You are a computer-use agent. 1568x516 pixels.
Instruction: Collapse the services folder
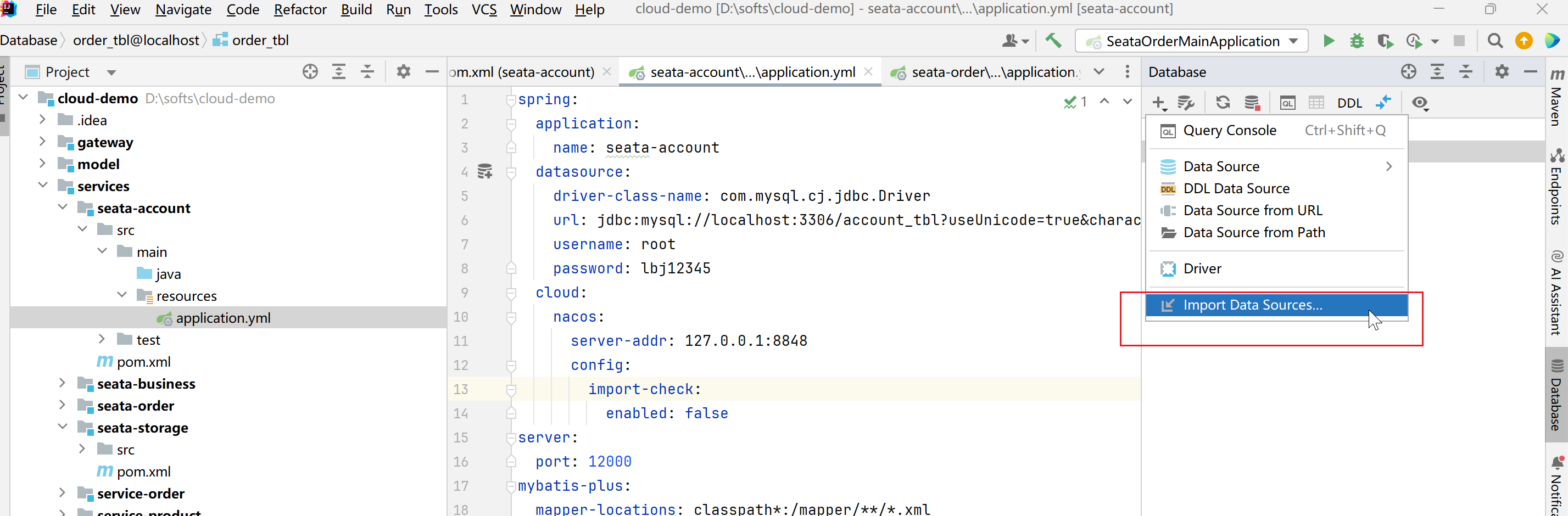point(43,186)
